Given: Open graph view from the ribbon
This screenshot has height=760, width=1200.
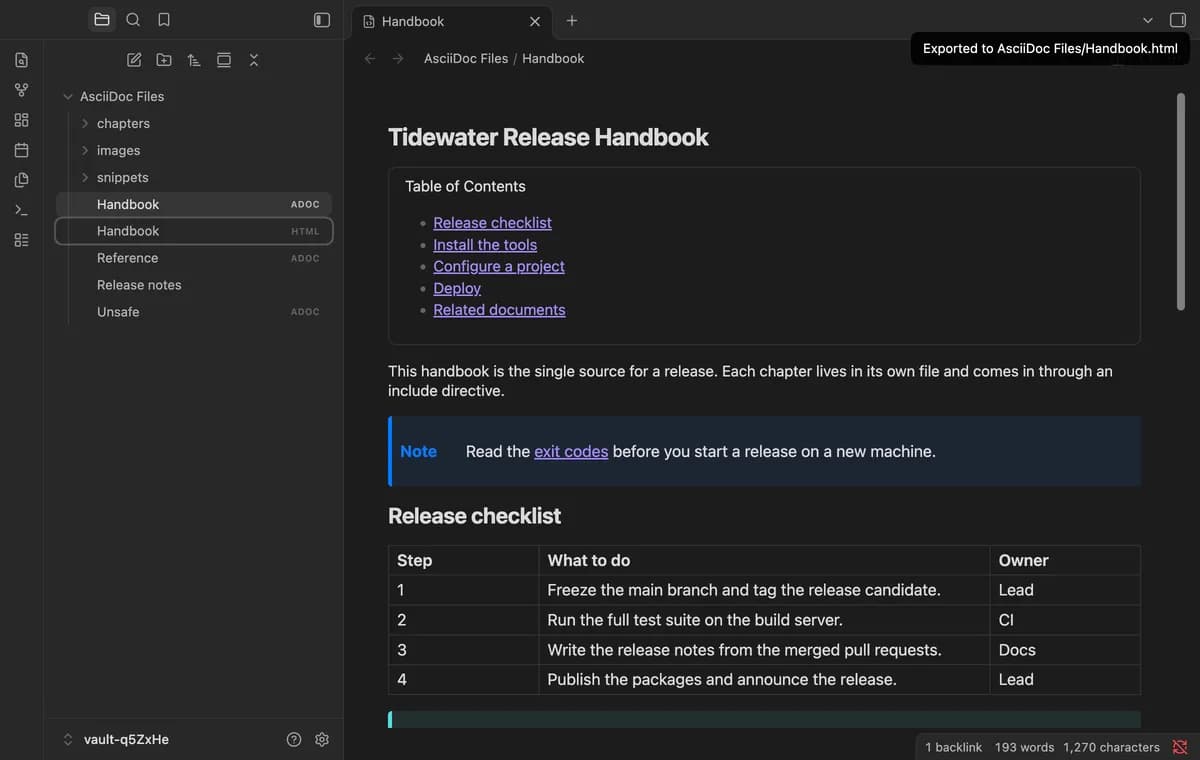Looking at the screenshot, I should pyautogui.click(x=22, y=90).
